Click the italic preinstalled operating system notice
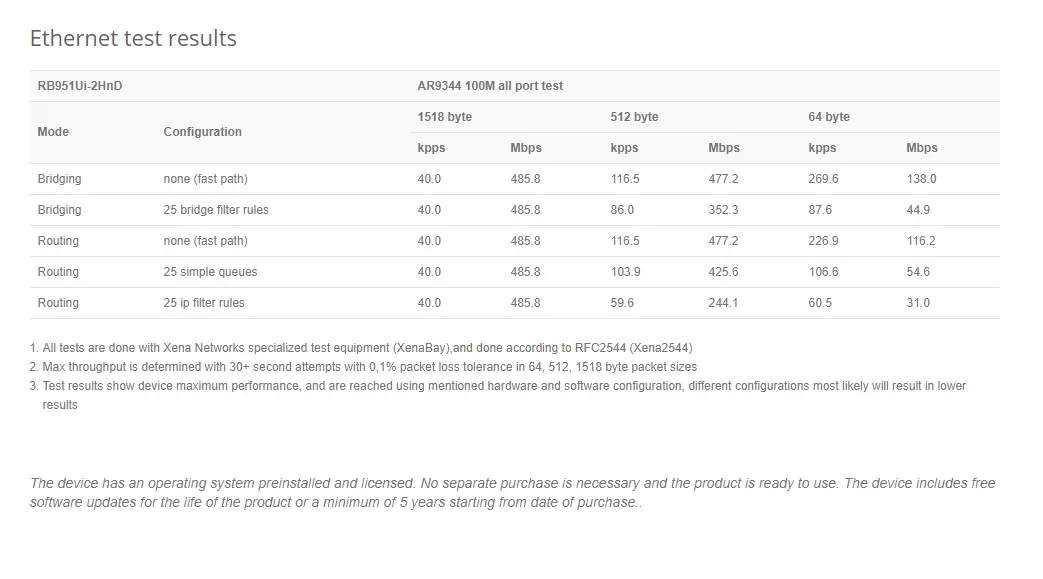Viewport: 1043px width, 579px height. [x=512, y=493]
